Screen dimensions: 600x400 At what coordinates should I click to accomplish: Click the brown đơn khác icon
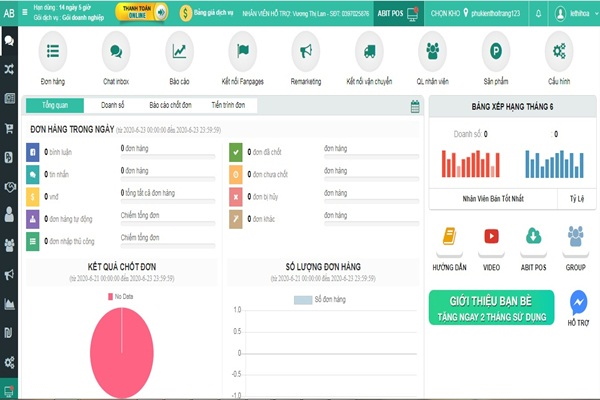tap(236, 219)
